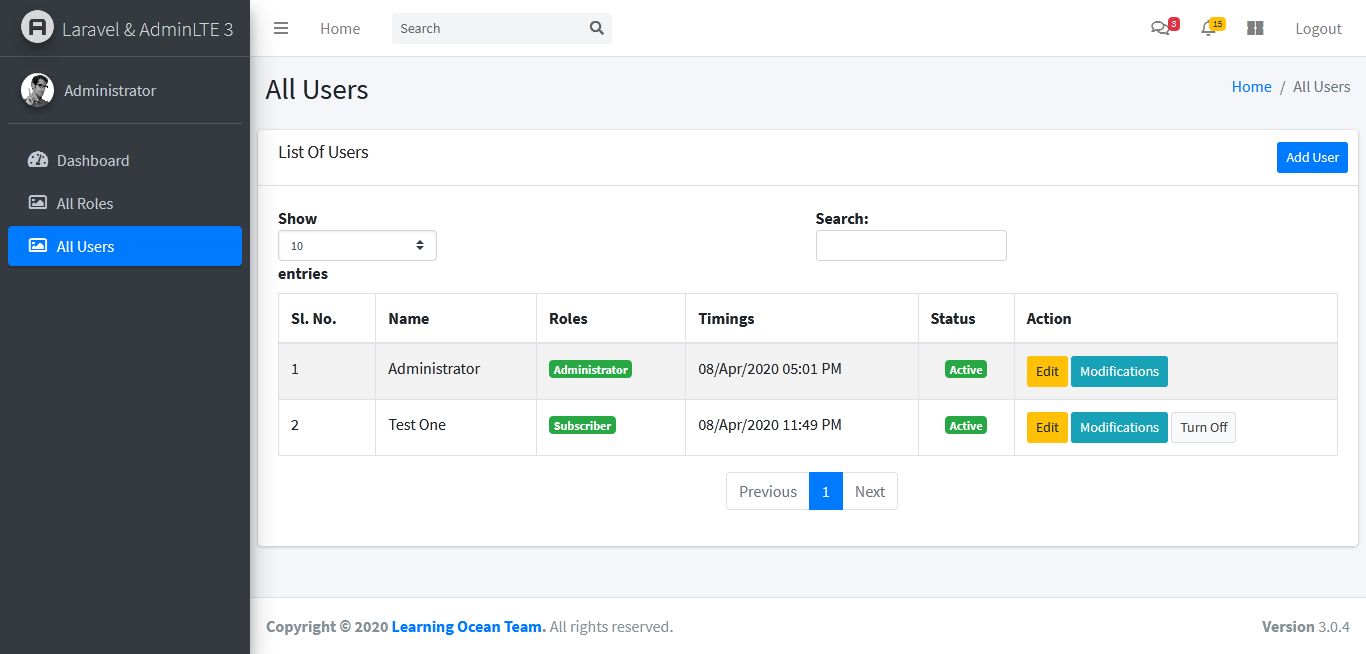
Task: Click the search magnifier icon
Action: [x=597, y=28]
